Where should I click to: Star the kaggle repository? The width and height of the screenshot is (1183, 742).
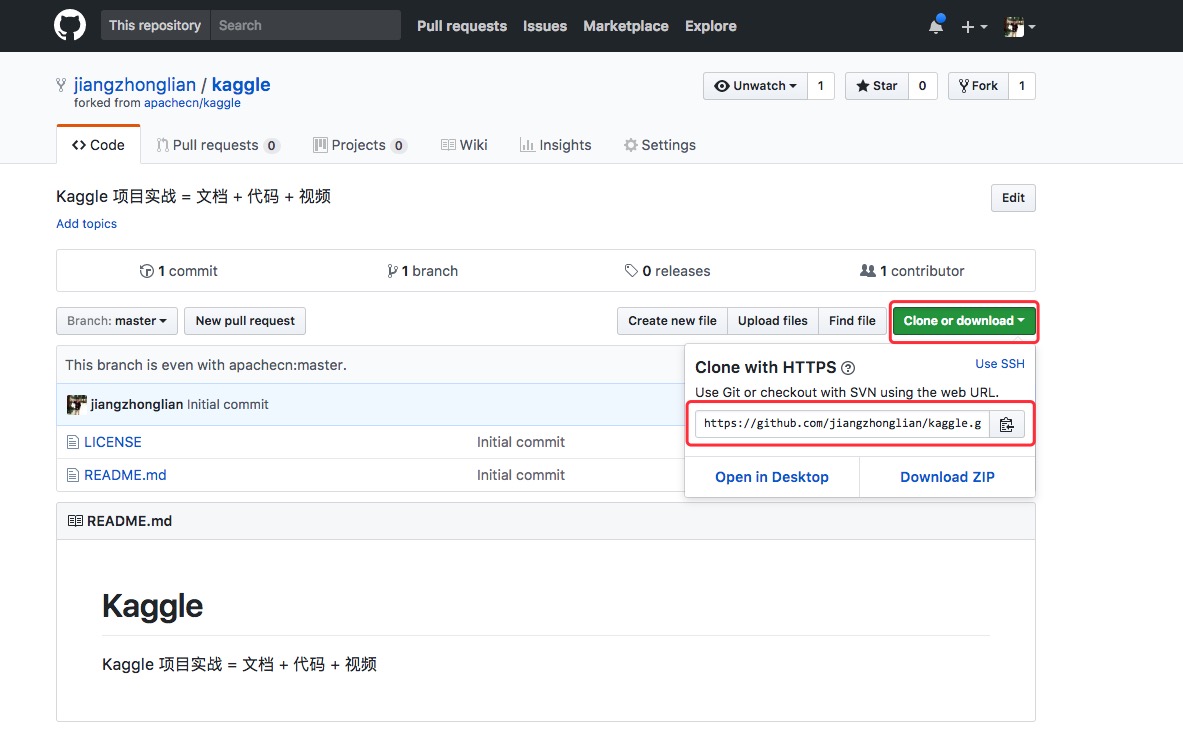876,86
